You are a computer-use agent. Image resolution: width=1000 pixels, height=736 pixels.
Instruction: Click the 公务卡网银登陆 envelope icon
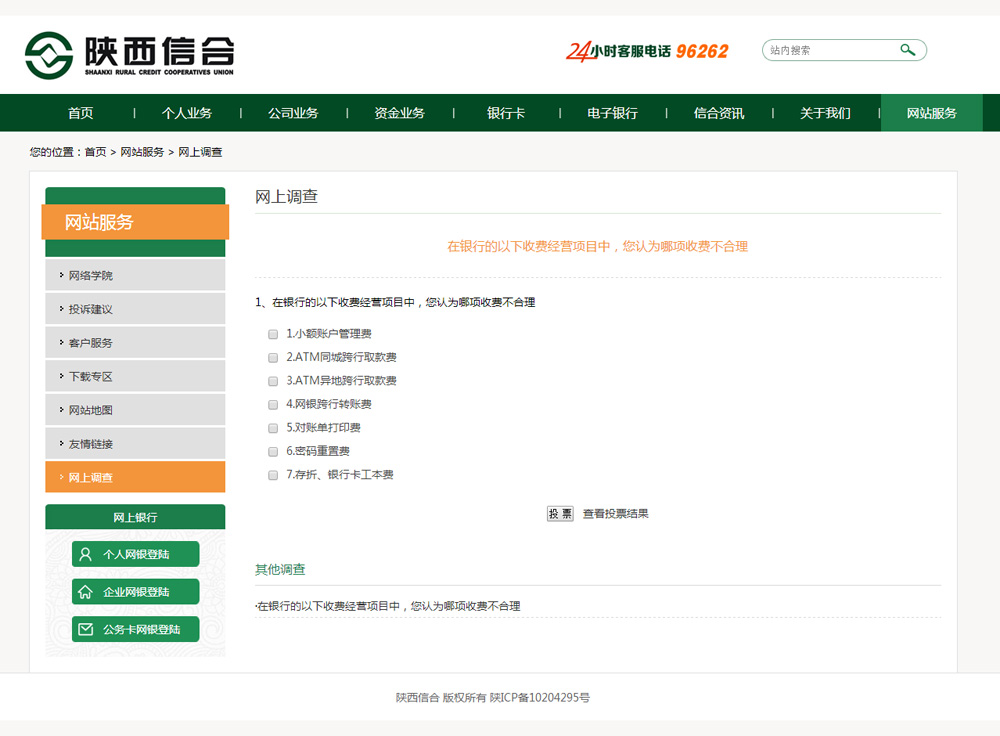coord(86,630)
